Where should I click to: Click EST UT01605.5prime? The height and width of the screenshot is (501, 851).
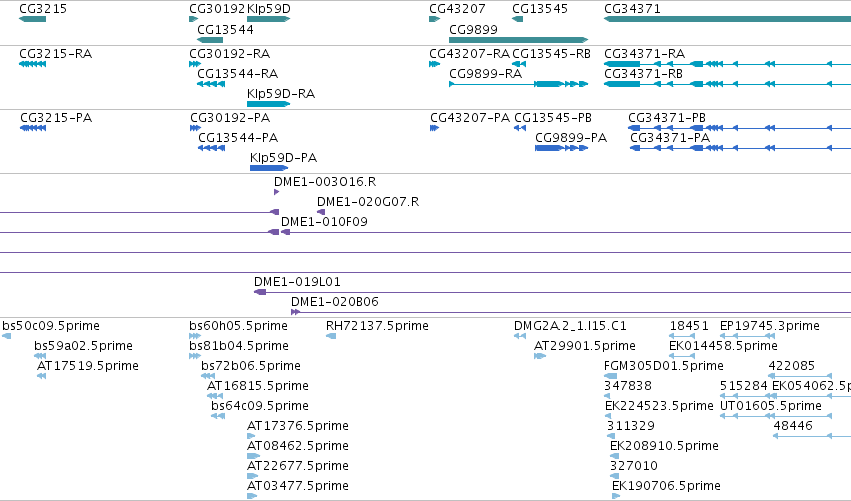771,407
